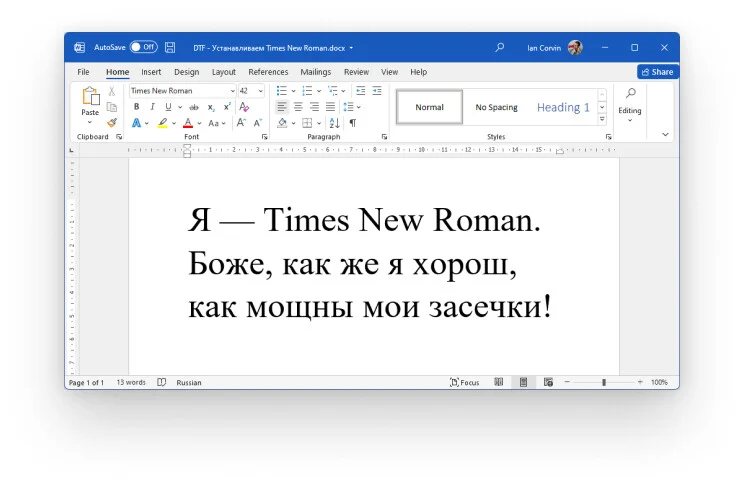Justify the paragraph text
Viewport: 744px width, 486px height.
click(x=330, y=107)
